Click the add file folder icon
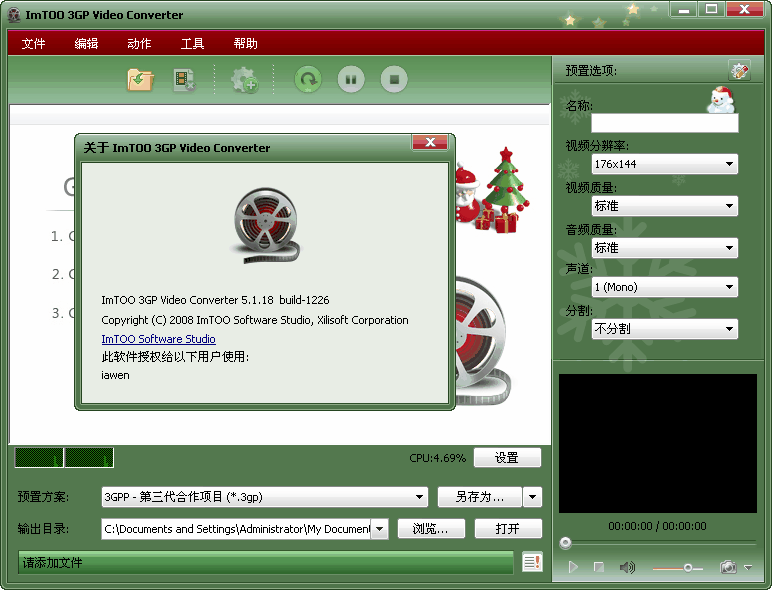 (x=140, y=80)
